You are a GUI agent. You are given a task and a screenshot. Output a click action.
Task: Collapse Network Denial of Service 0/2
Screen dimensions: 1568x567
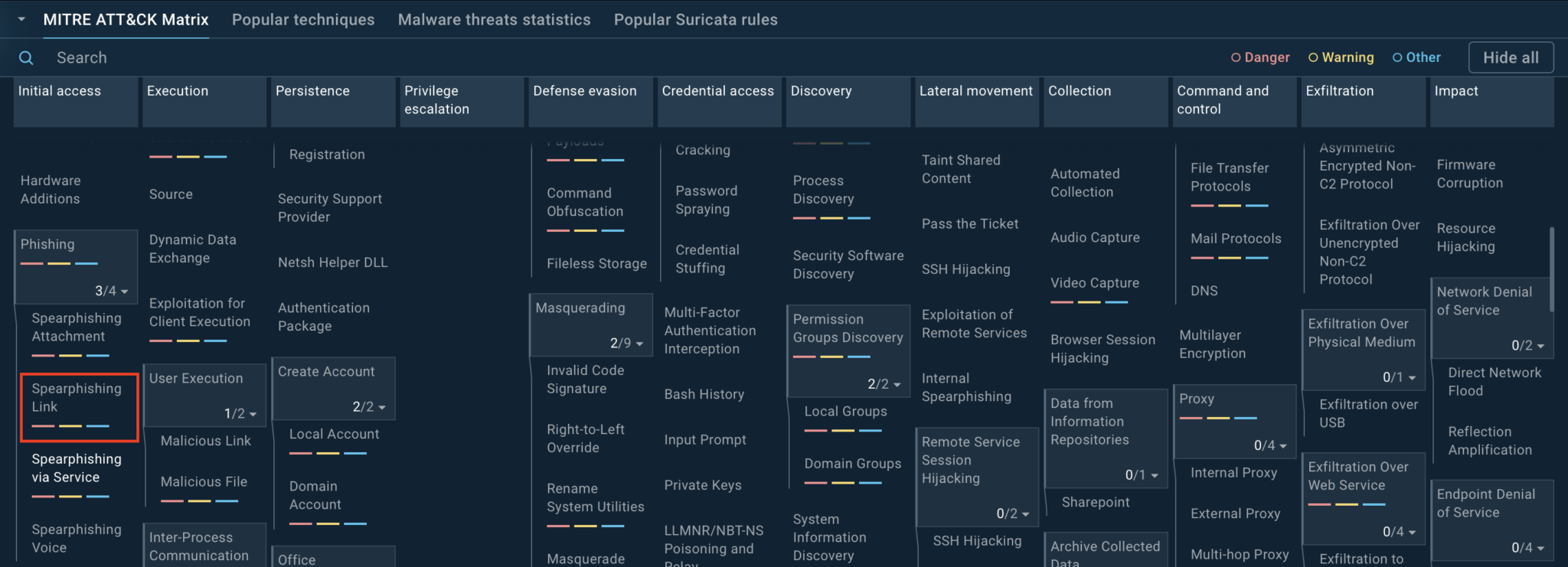1540,346
